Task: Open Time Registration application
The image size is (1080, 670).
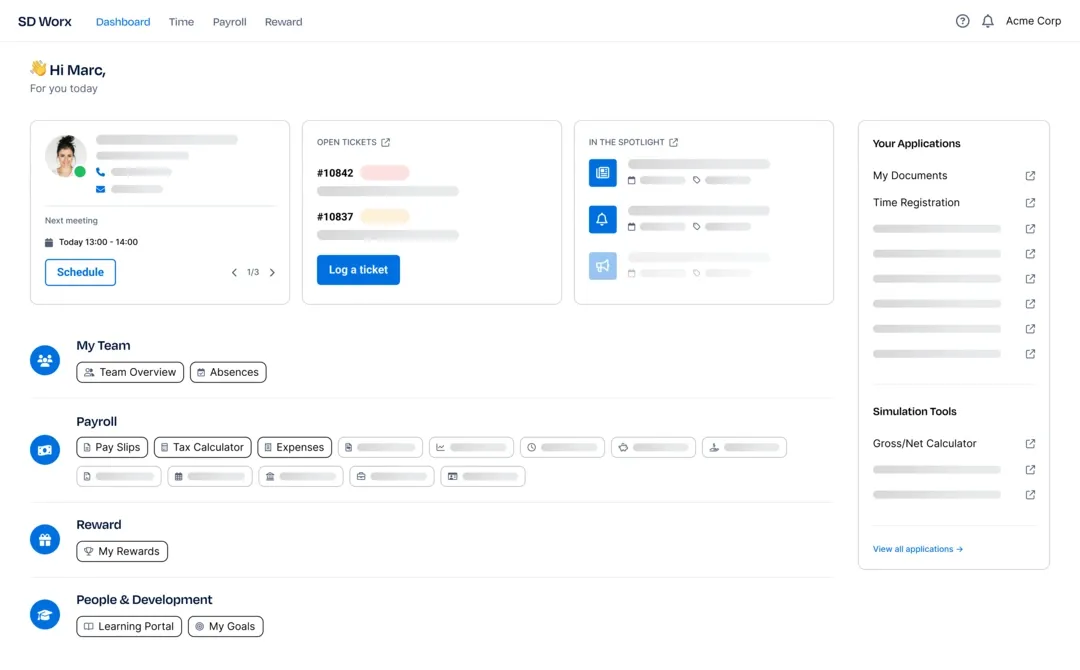Action: click(x=916, y=202)
